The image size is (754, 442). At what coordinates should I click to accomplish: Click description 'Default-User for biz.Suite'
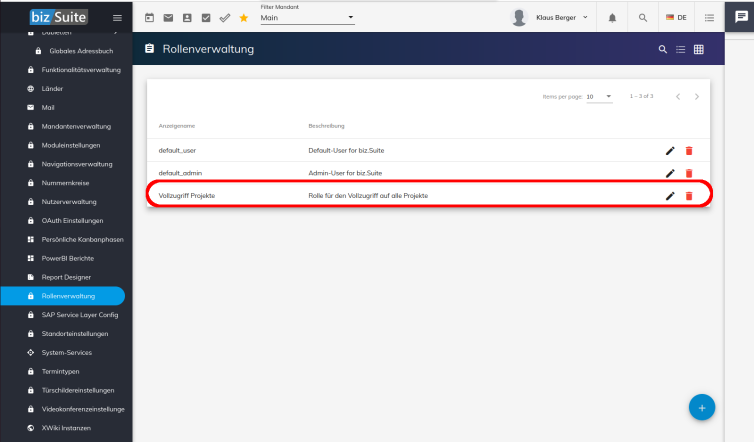click(346, 151)
